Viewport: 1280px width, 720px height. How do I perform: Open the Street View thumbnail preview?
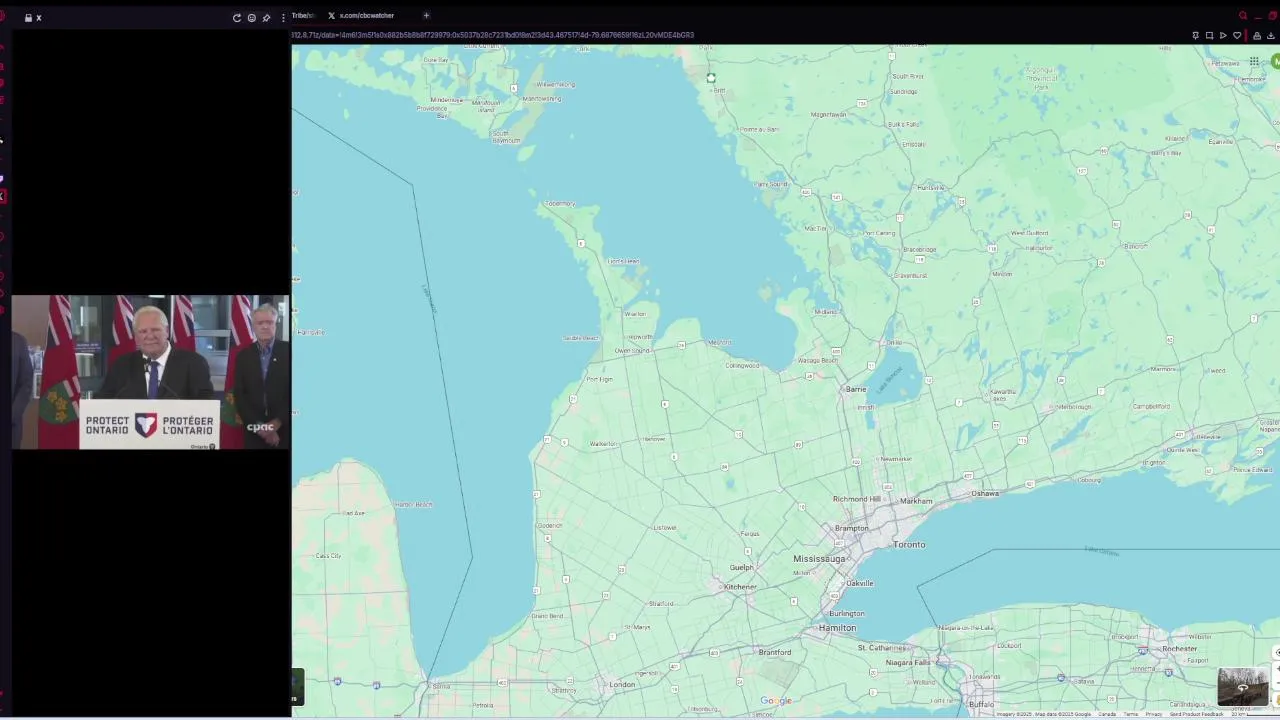(x=1243, y=687)
